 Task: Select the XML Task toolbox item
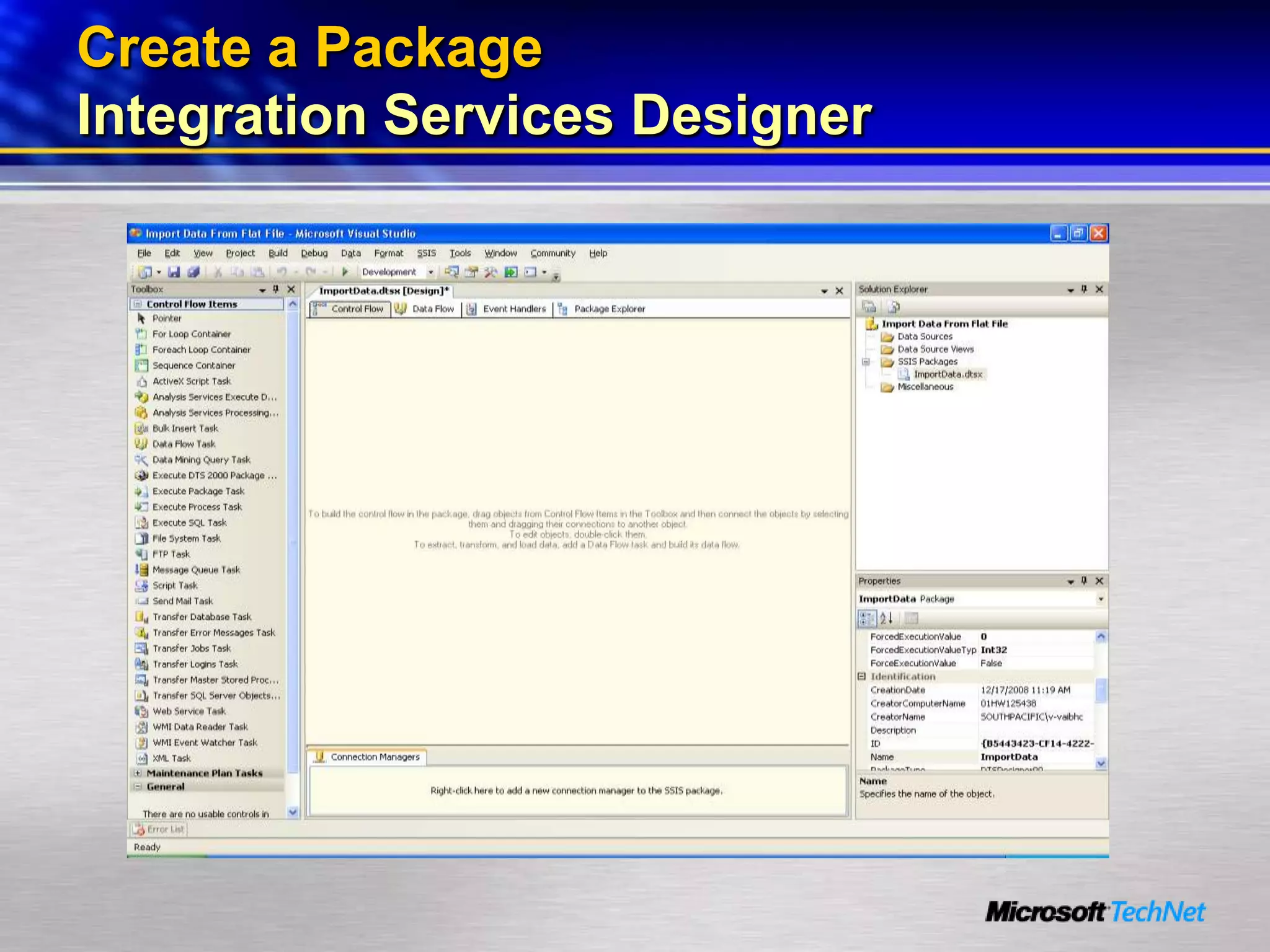172,759
